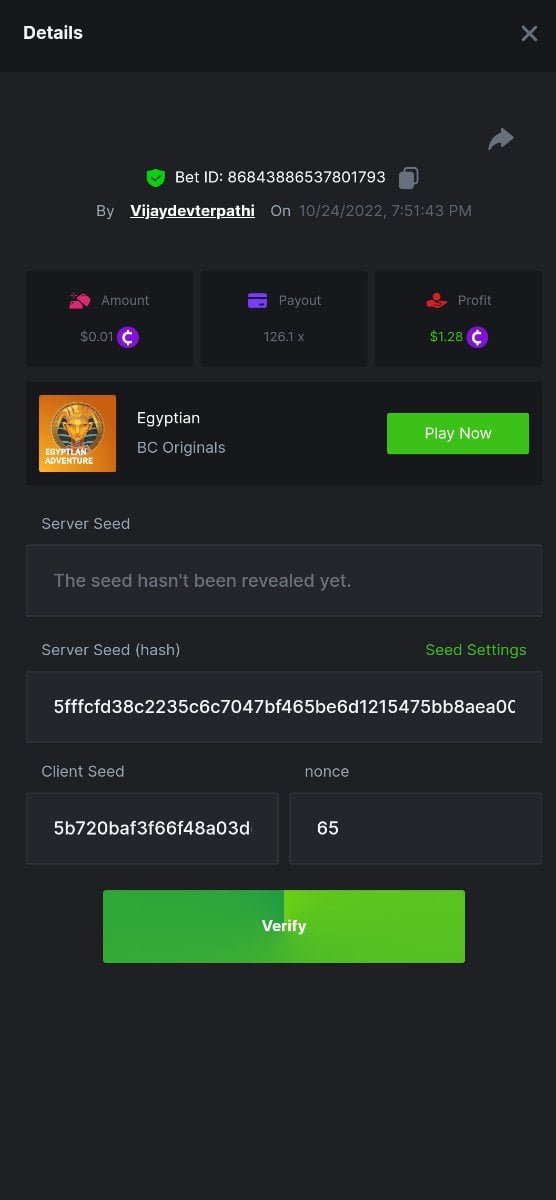Click the Play Now button
Viewport: 556px width, 1200px height.
458,433
